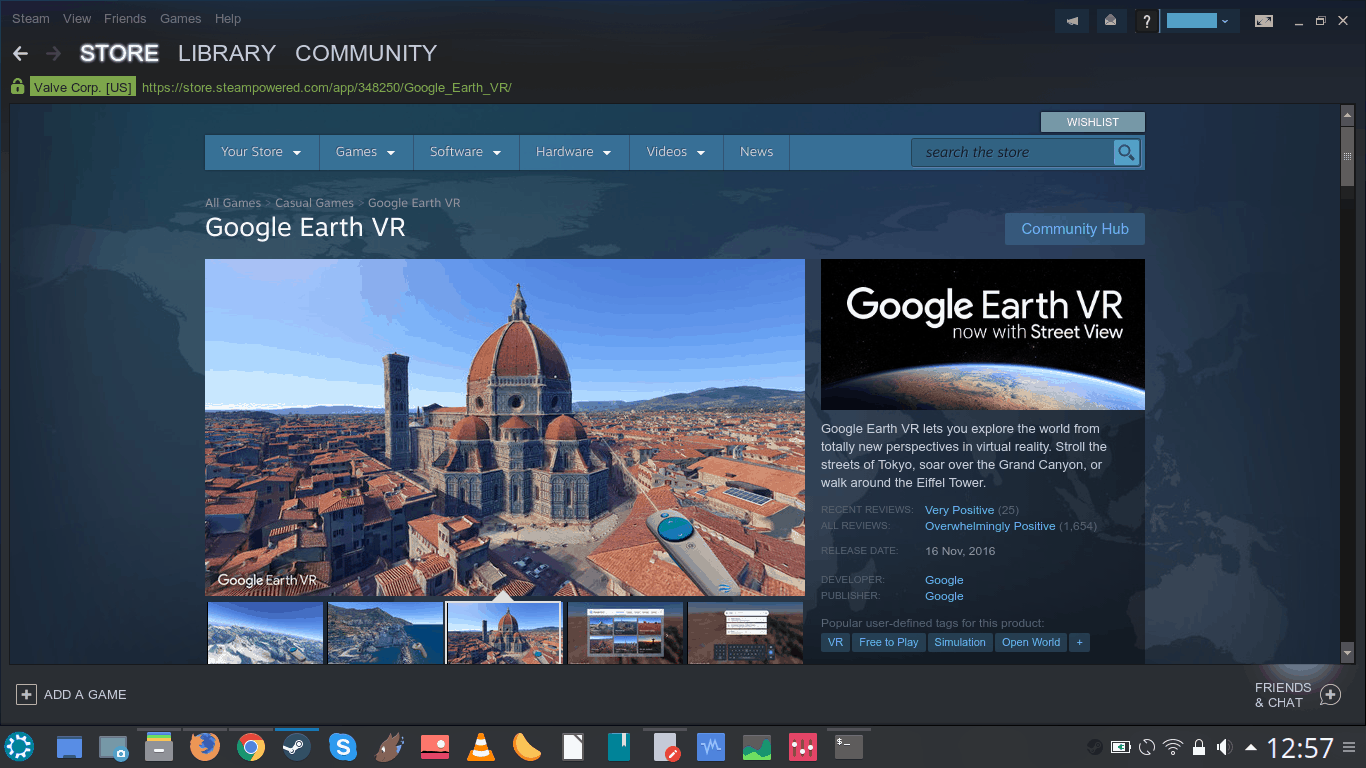Viewport: 1366px width, 768px height.
Task: Go back with the left arrow
Action: pos(20,53)
